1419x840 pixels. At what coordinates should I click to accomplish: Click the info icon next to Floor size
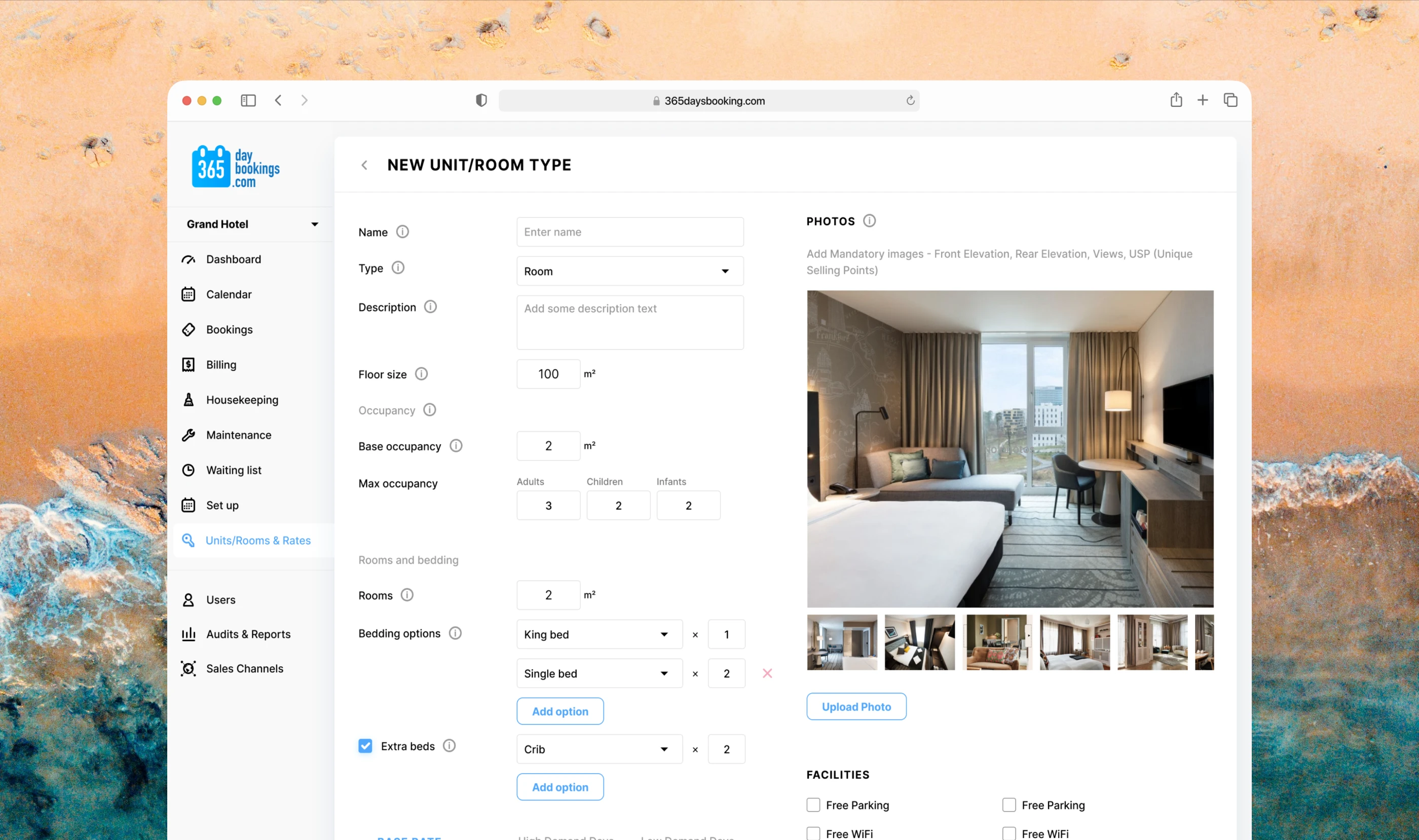point(421,373)
